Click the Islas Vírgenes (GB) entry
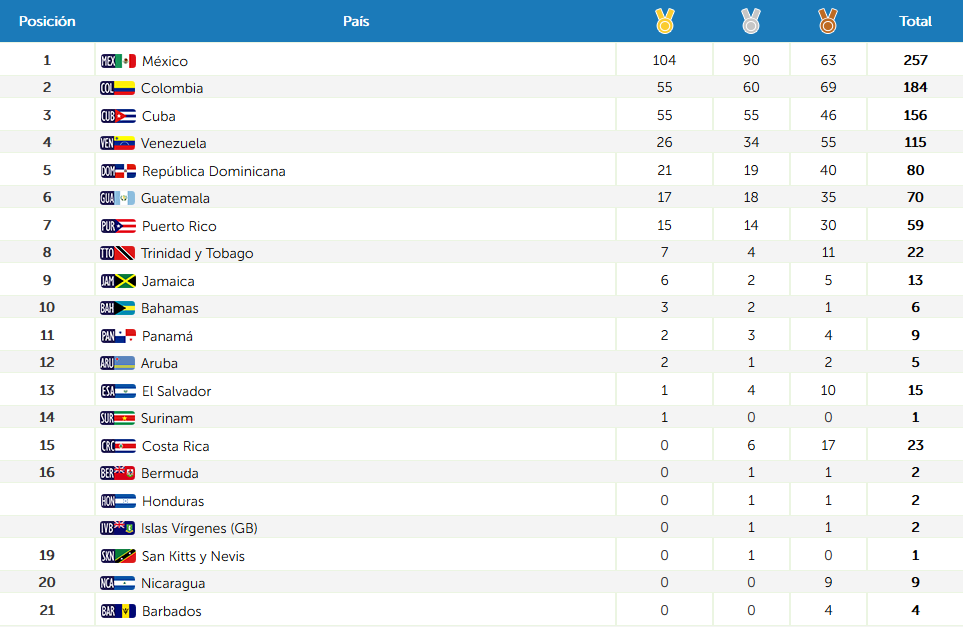 point(199,528)
